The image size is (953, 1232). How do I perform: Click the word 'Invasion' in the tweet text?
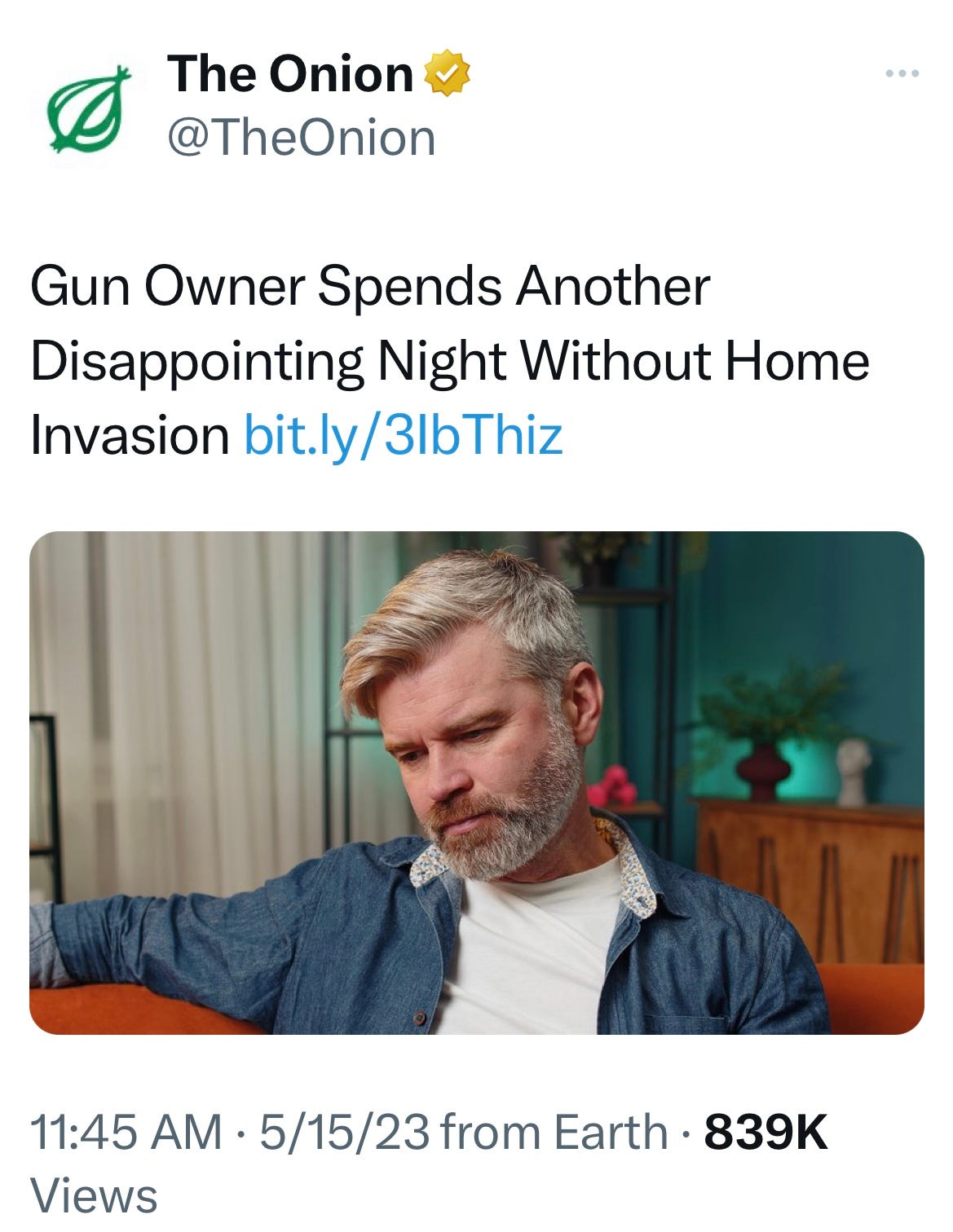click(130, 436)
